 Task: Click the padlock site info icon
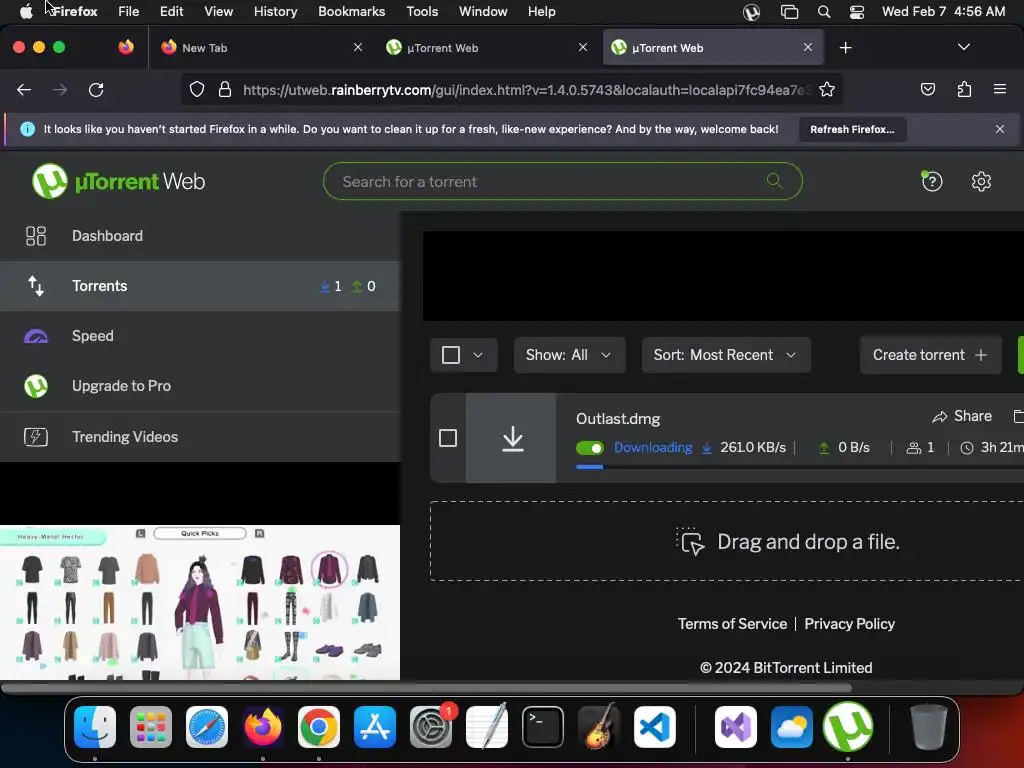225,89
